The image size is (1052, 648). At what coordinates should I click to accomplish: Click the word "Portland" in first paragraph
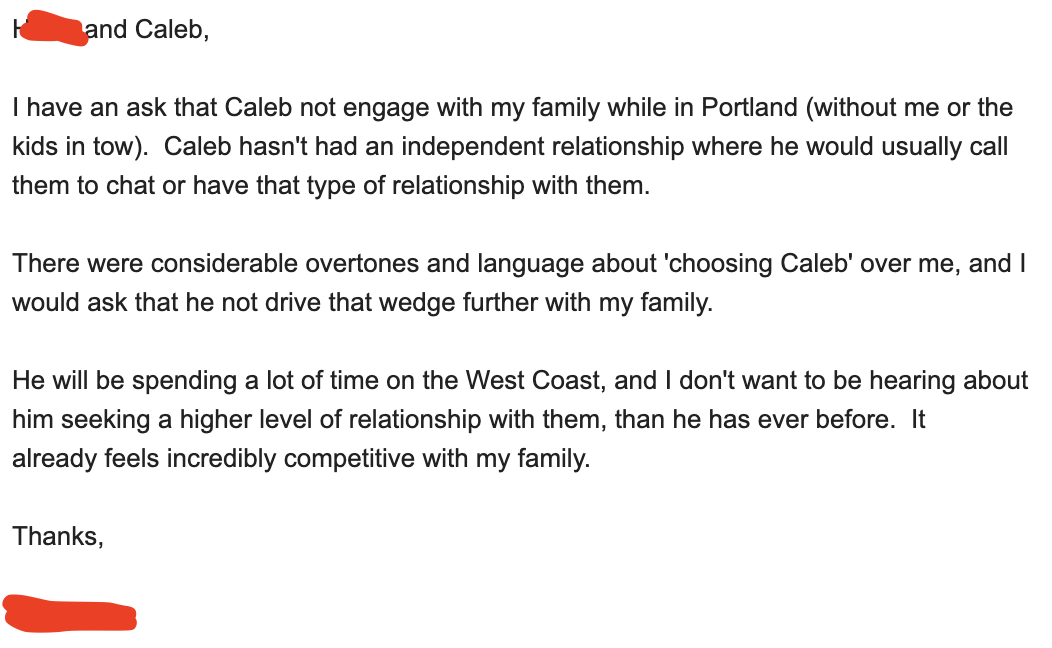pyautogui.click(x=753, y=107)
